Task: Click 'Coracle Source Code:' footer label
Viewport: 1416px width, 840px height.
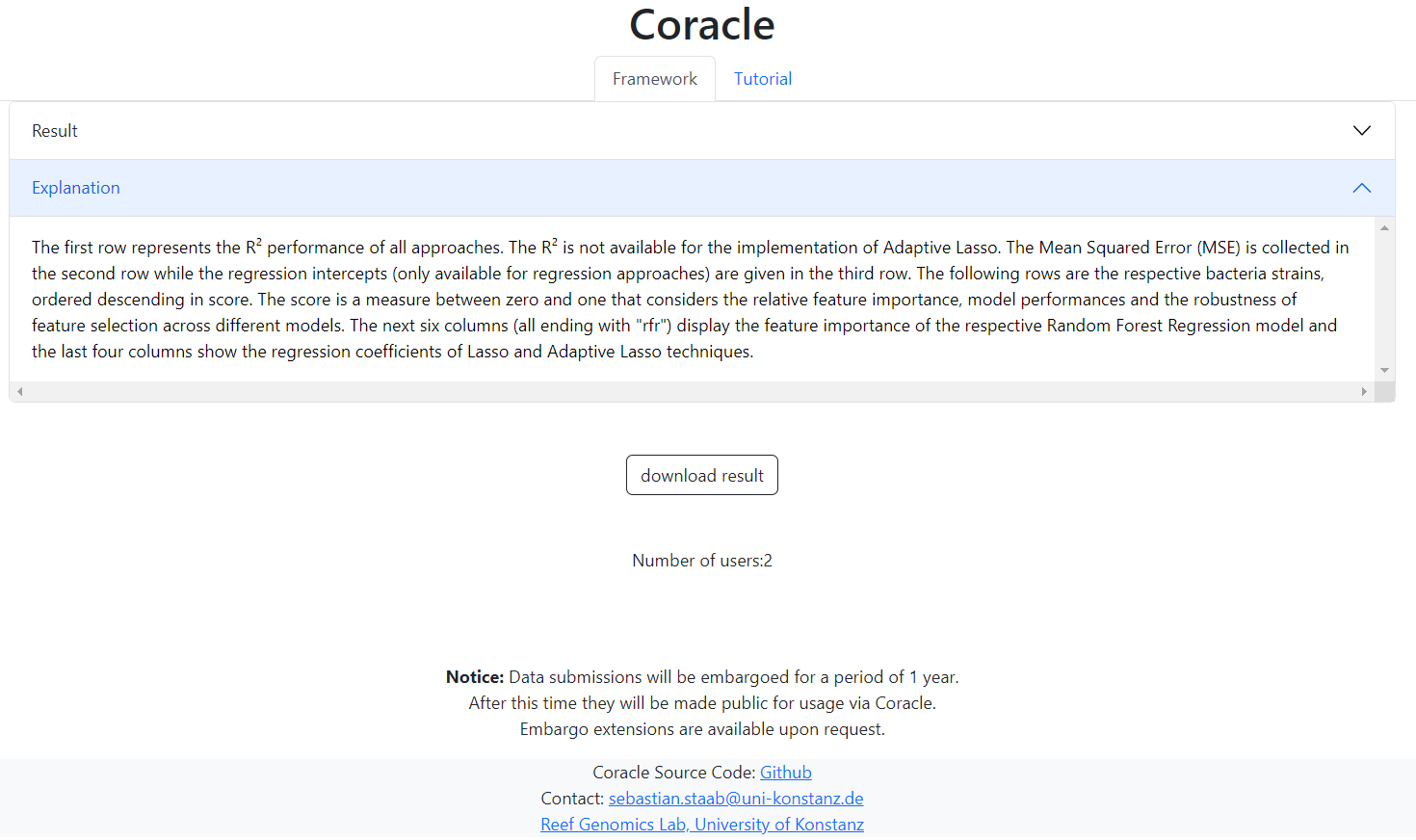Action: pyautogui.click(x=674, y=773)
